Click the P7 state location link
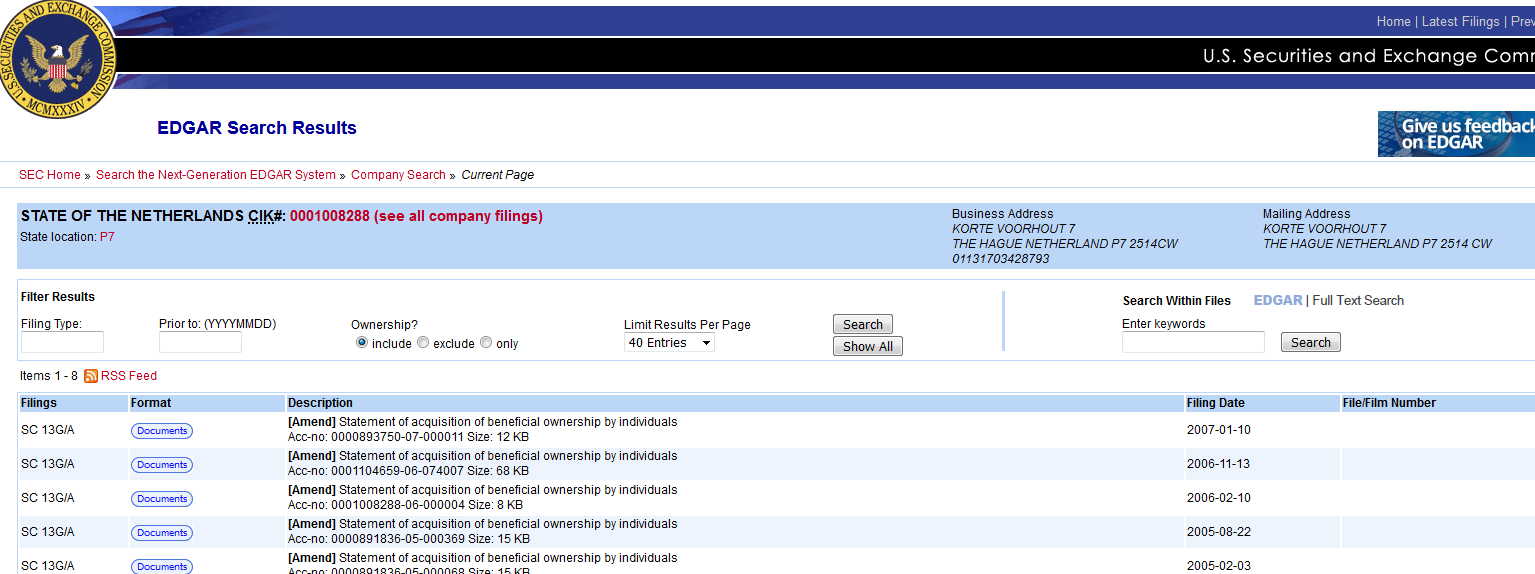Image resolution: width=1535 pixels, height=574 pixels. 107,237
